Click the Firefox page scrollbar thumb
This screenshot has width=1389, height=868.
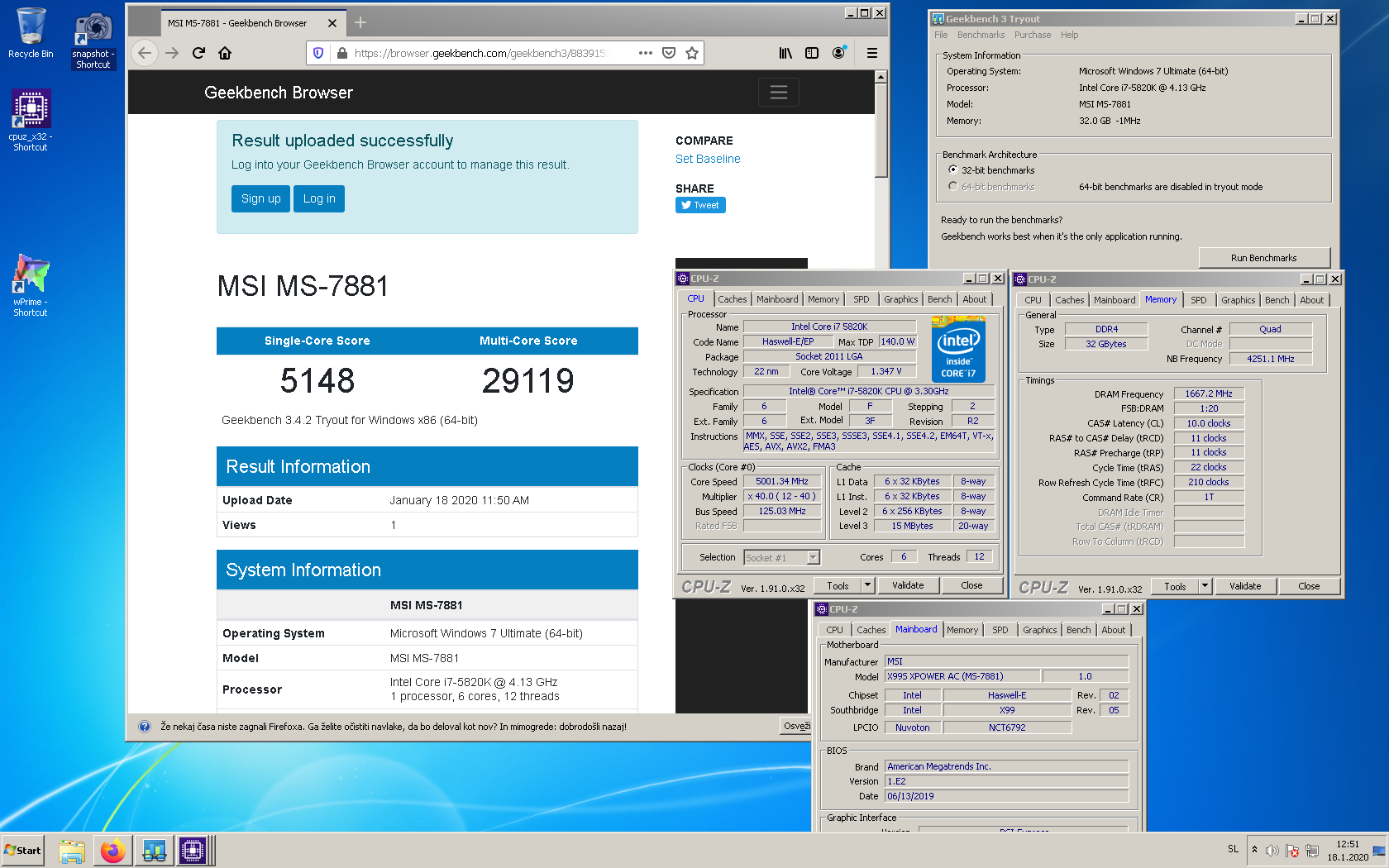click(x=881, y=132)
